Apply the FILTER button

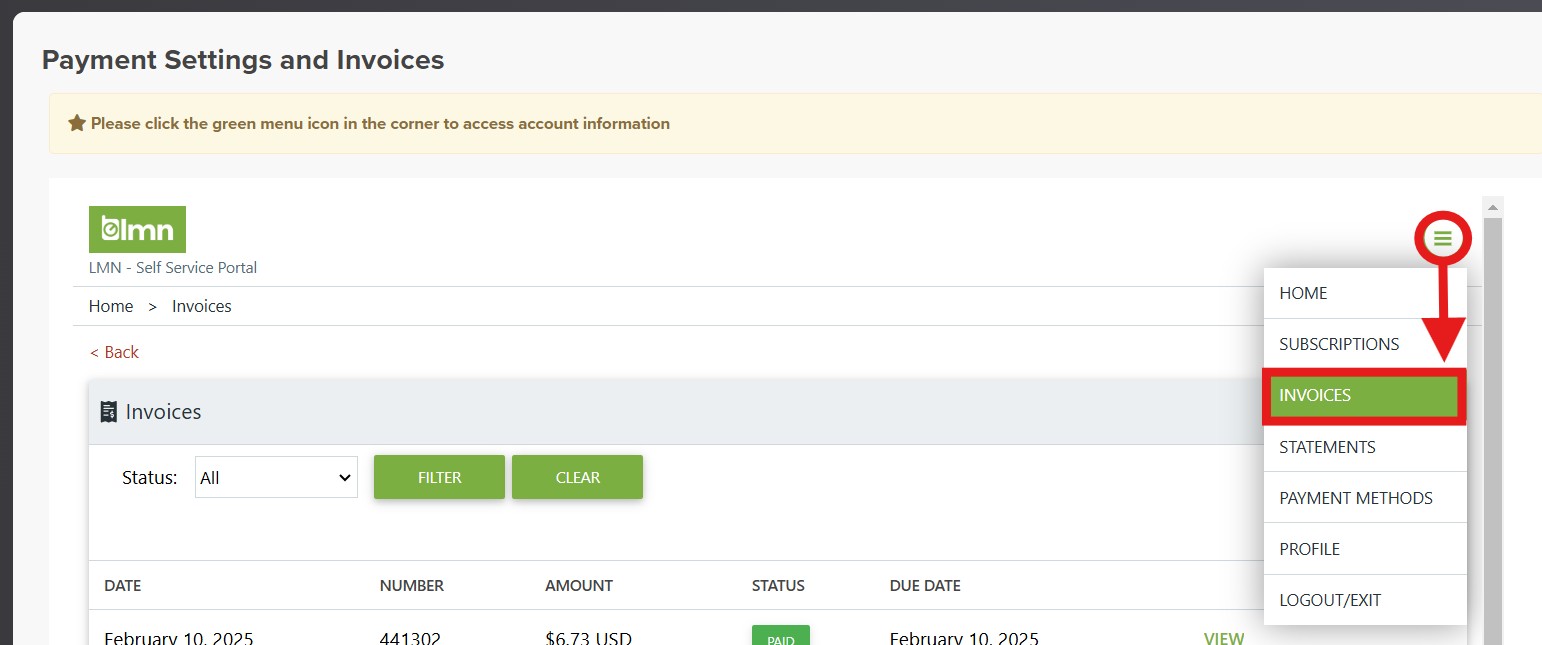pyautogui.click(x=439, y=477)
